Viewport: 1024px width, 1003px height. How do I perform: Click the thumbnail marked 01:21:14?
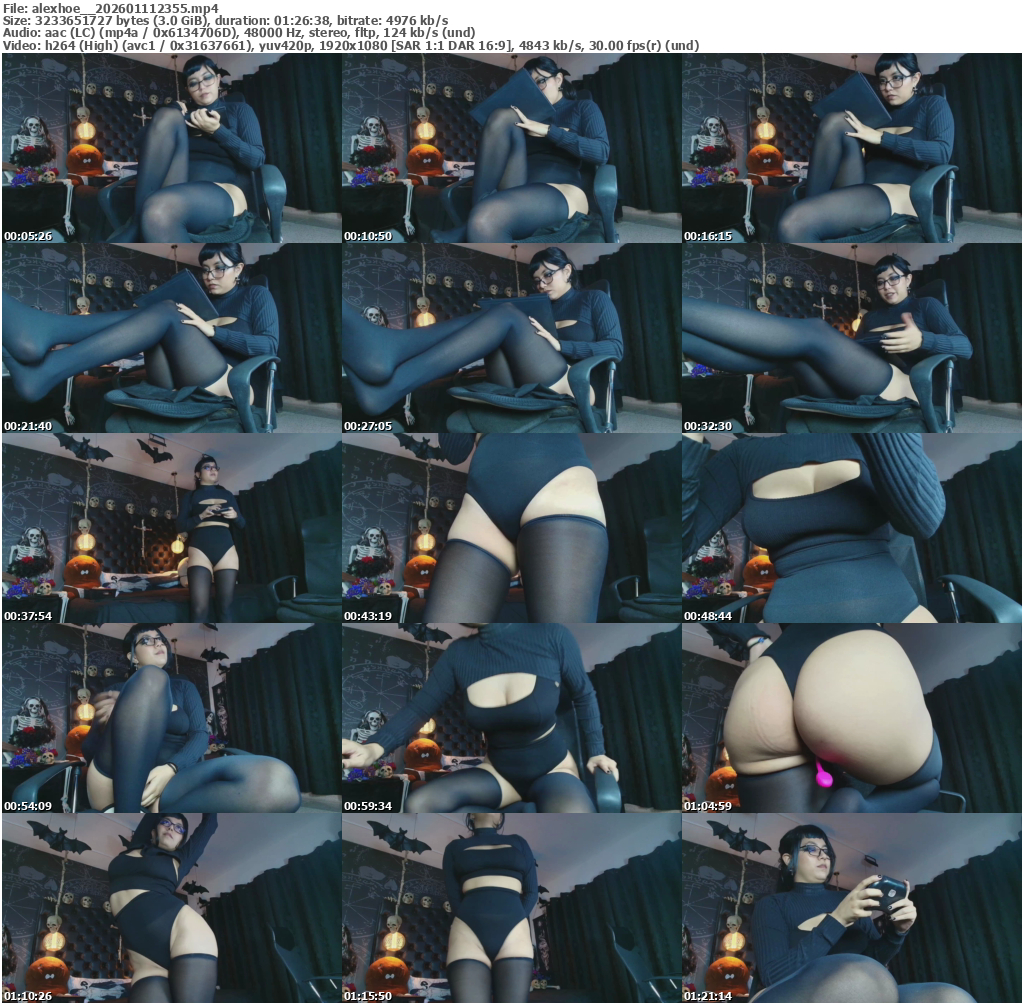point(852,908)
